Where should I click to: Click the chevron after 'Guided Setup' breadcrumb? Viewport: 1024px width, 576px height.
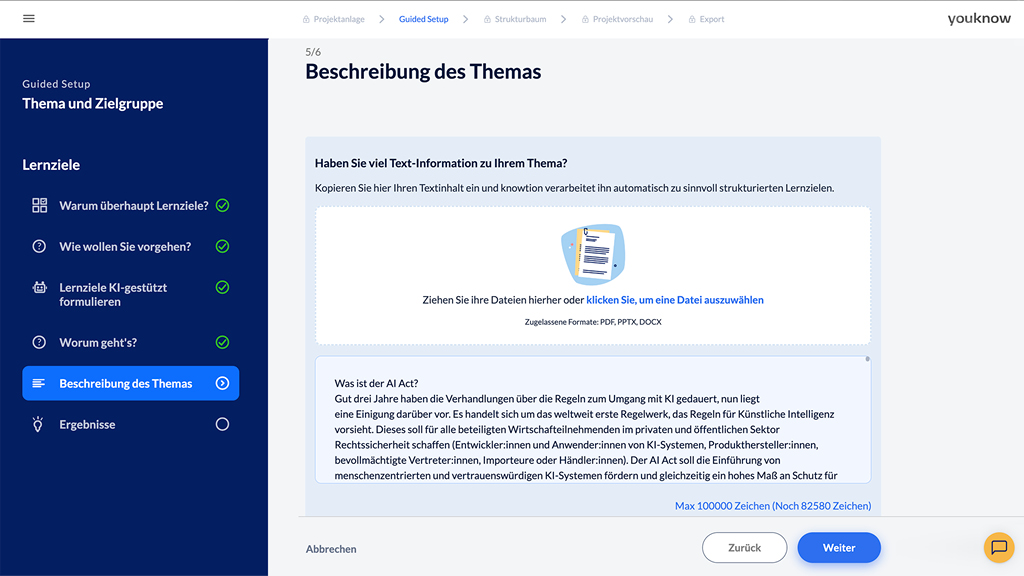[466, 18]
